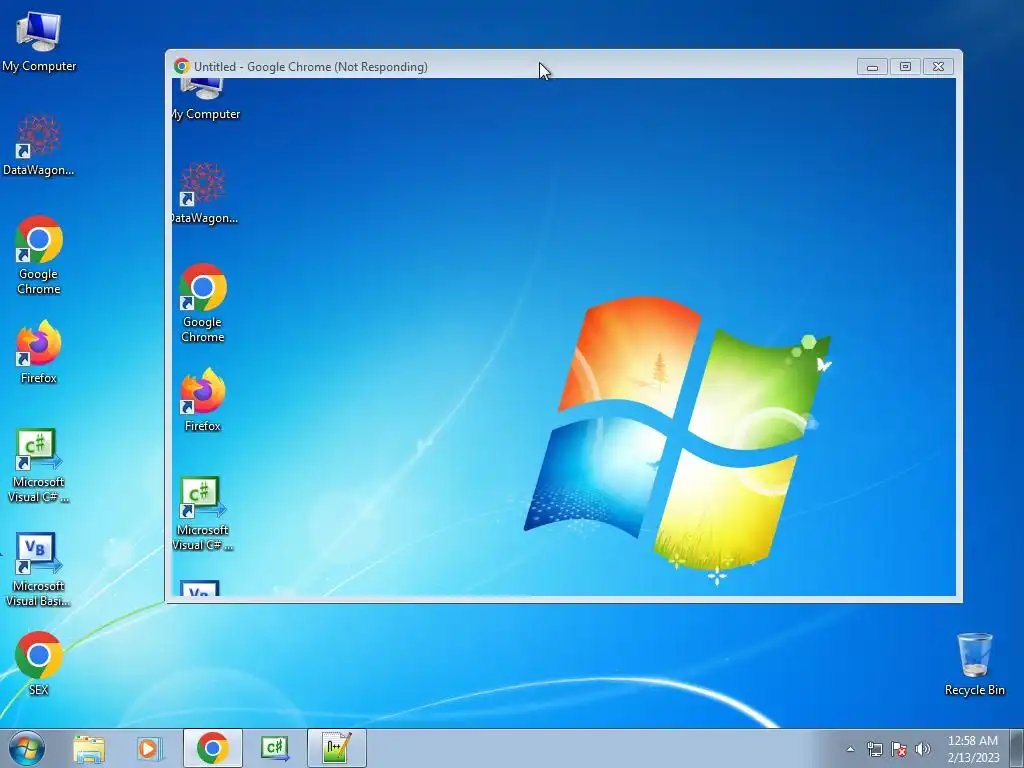Click My Computer inside the Chrome window
This screenshot has height=768, width=1024.
205,100
